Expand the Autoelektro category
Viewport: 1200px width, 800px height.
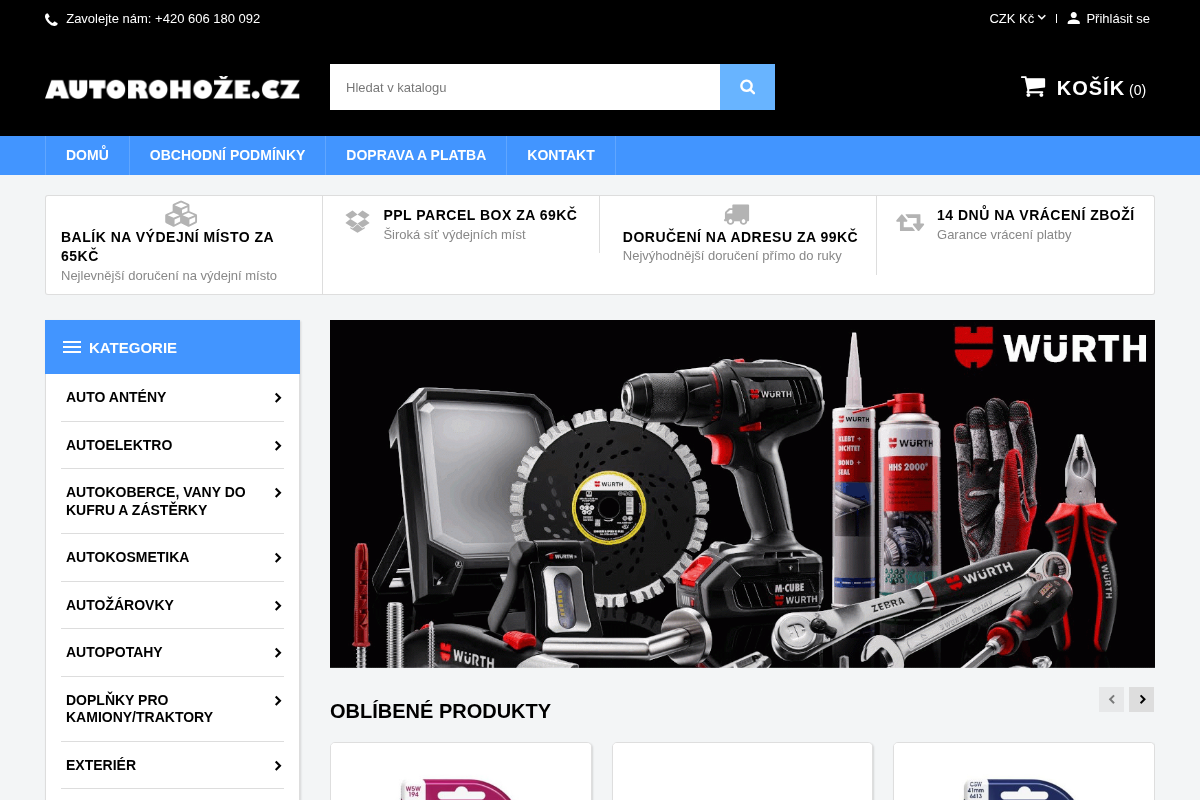click(278, 446)
